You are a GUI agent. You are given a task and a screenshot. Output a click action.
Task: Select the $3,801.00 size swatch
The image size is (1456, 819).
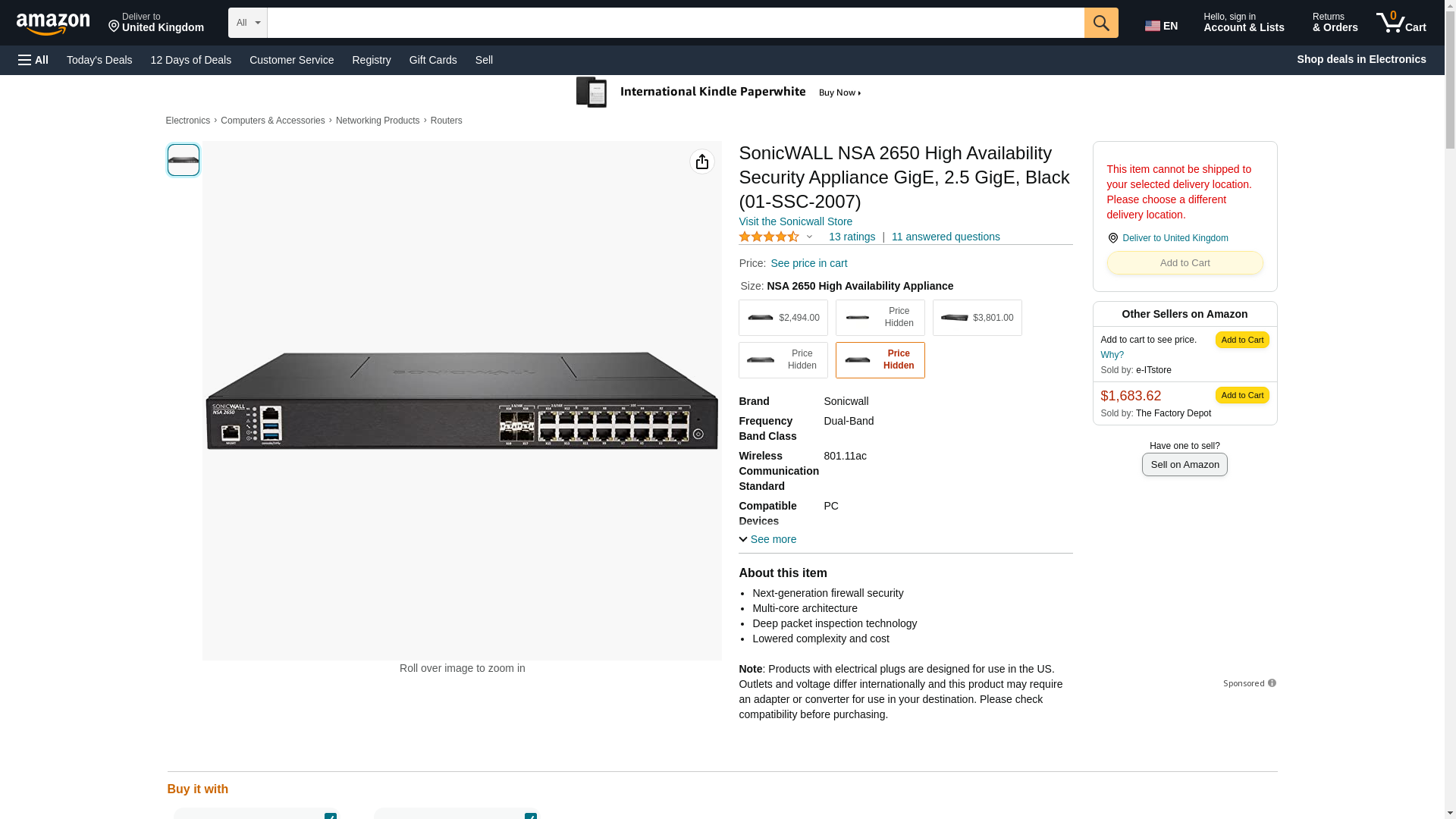977,318
